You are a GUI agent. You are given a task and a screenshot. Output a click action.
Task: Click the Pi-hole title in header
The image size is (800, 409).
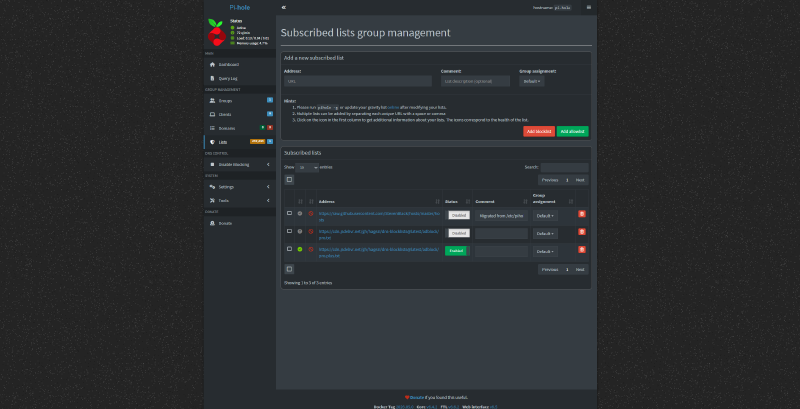pos(240,8)
